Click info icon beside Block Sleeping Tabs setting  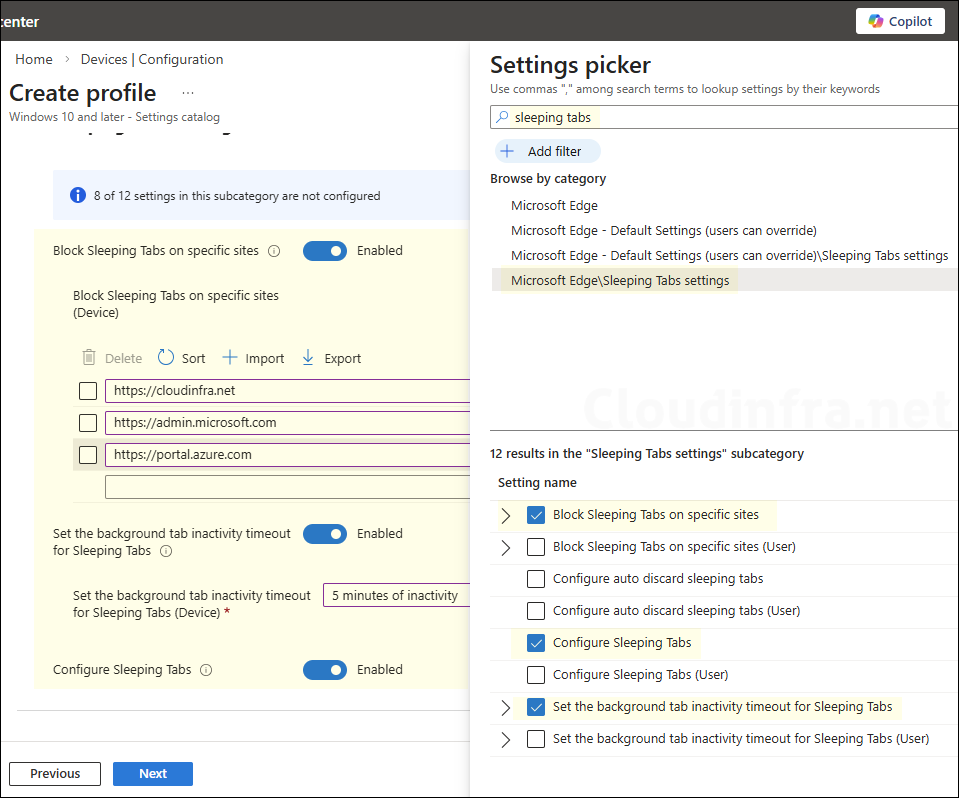tap(274, 251)
